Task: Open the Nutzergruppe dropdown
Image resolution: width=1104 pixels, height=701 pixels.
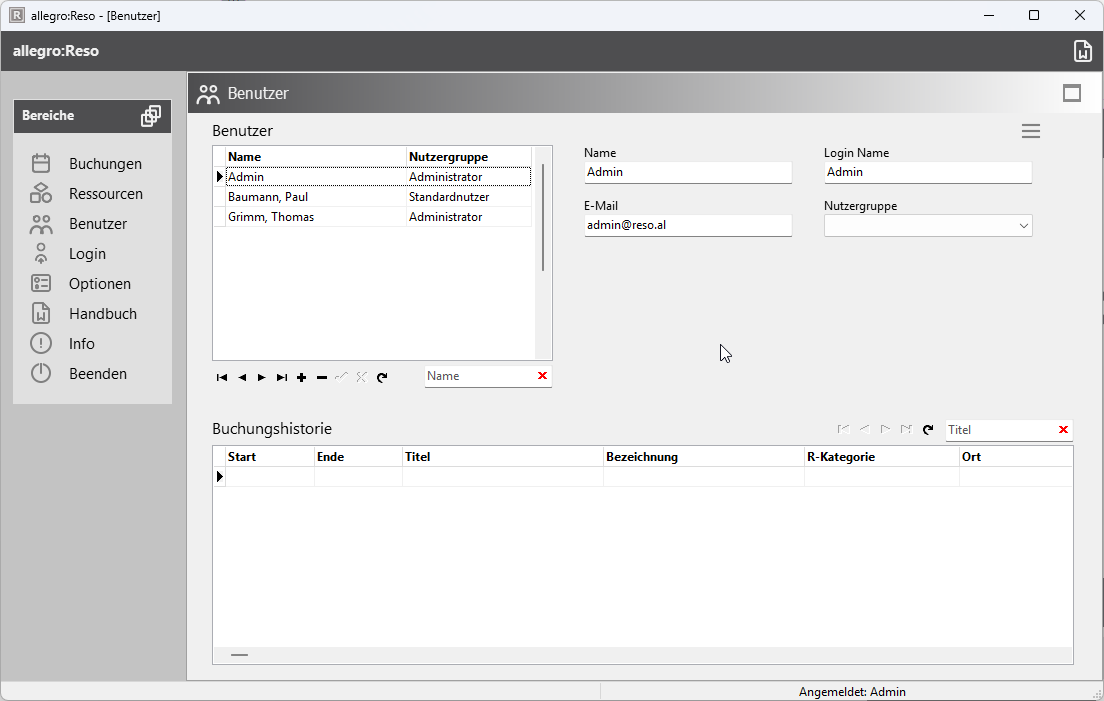Action: (1023, 226)
